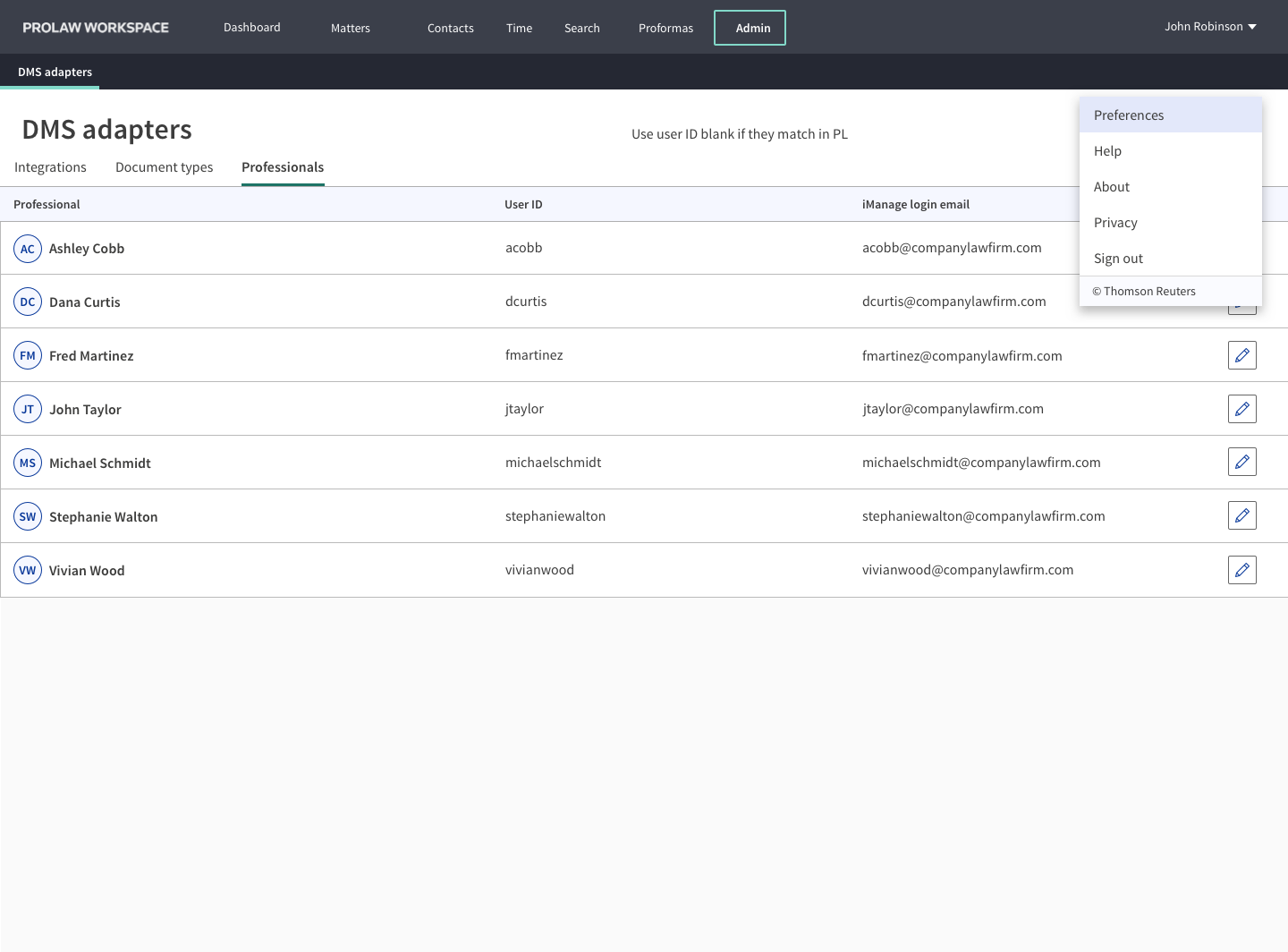Open the Dashboard nav item
This screenshot has width=1288, height=952.
pyautogui.click(x=252, y=28)
